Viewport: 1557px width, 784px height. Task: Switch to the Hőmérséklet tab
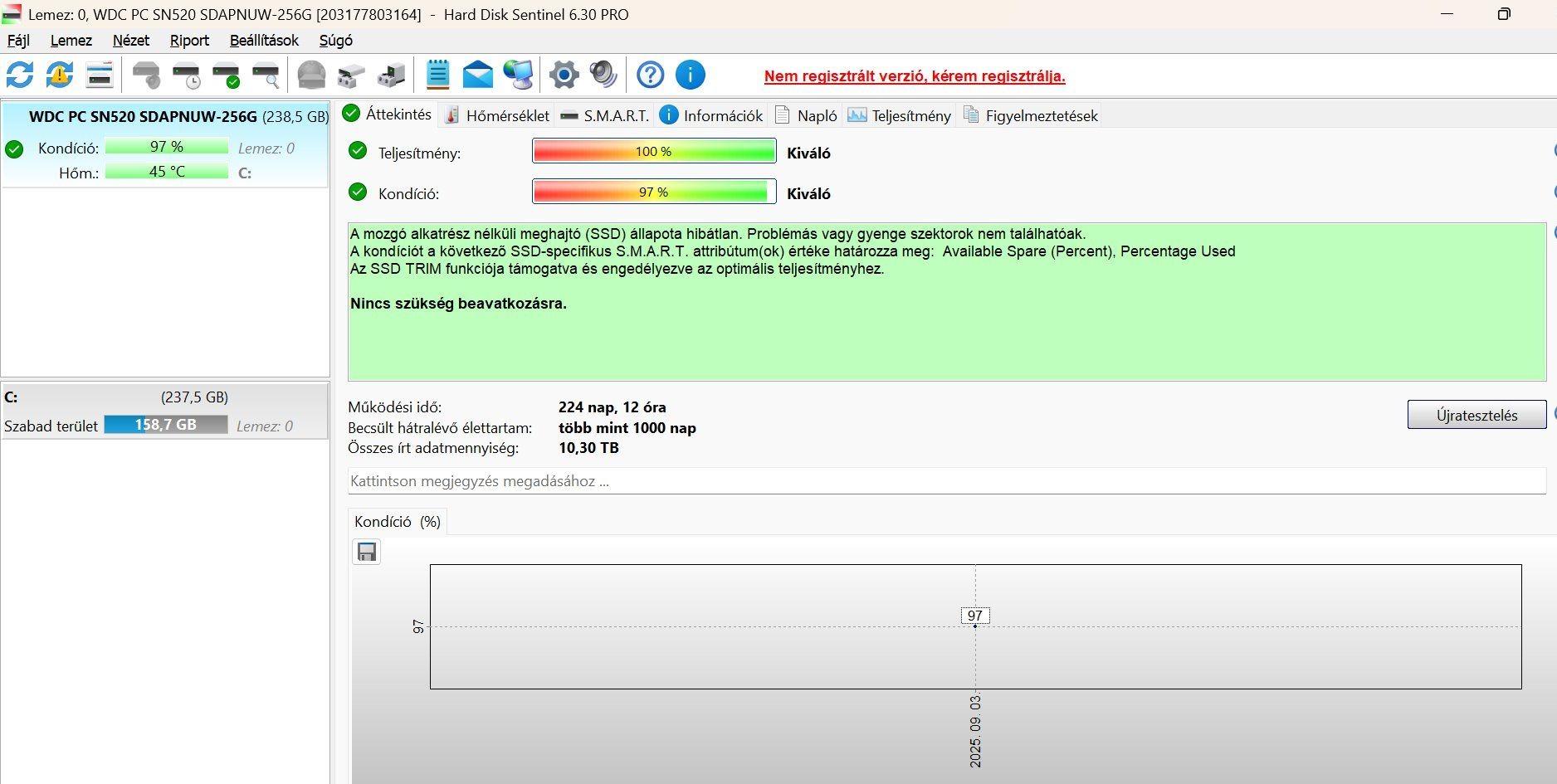coord(496,115)
